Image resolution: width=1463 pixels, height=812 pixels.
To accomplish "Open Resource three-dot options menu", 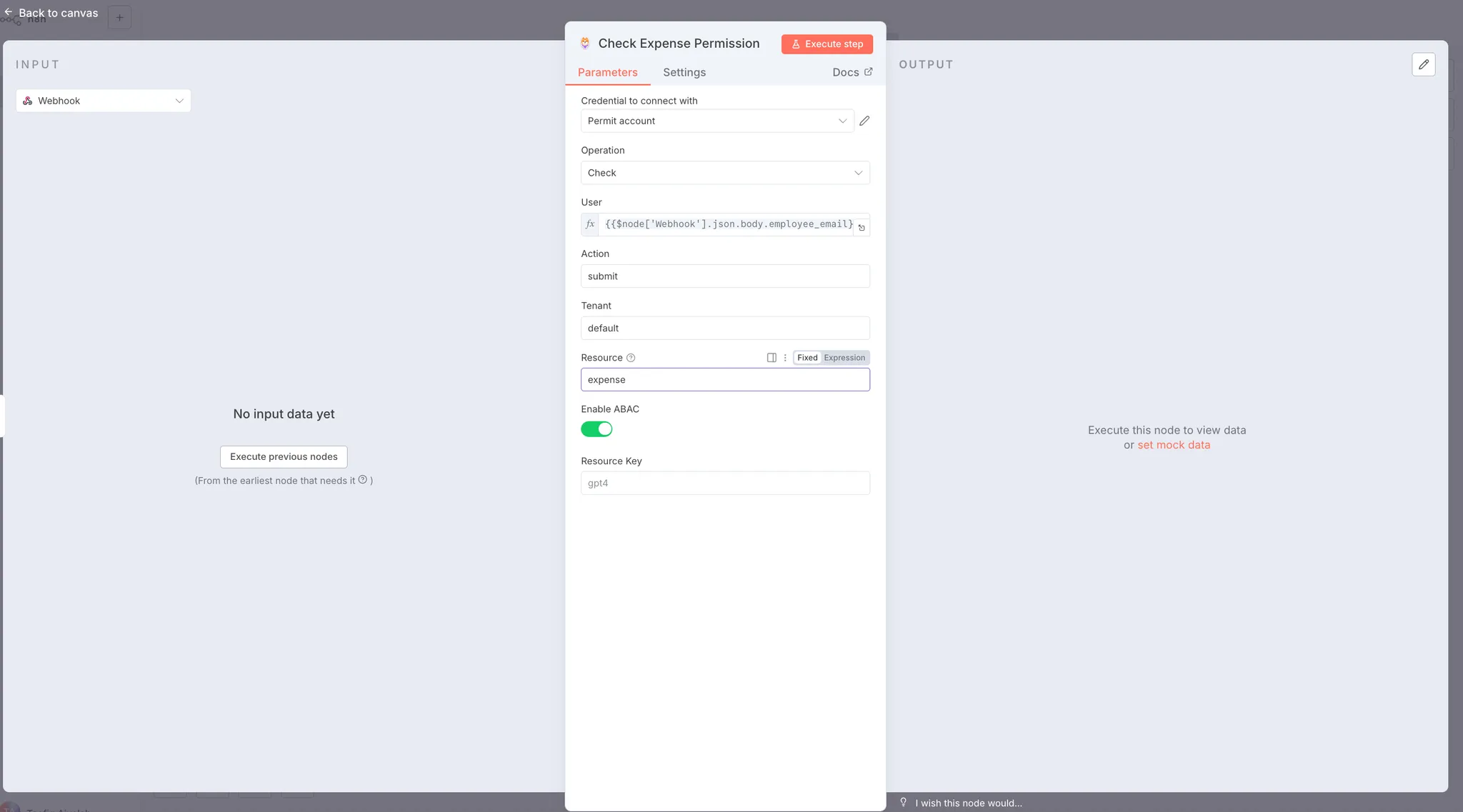I will pos(785,358).
